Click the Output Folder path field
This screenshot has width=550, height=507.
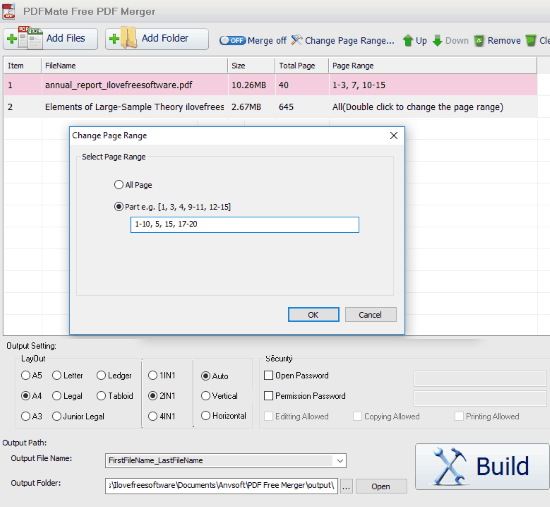(221, 486)
